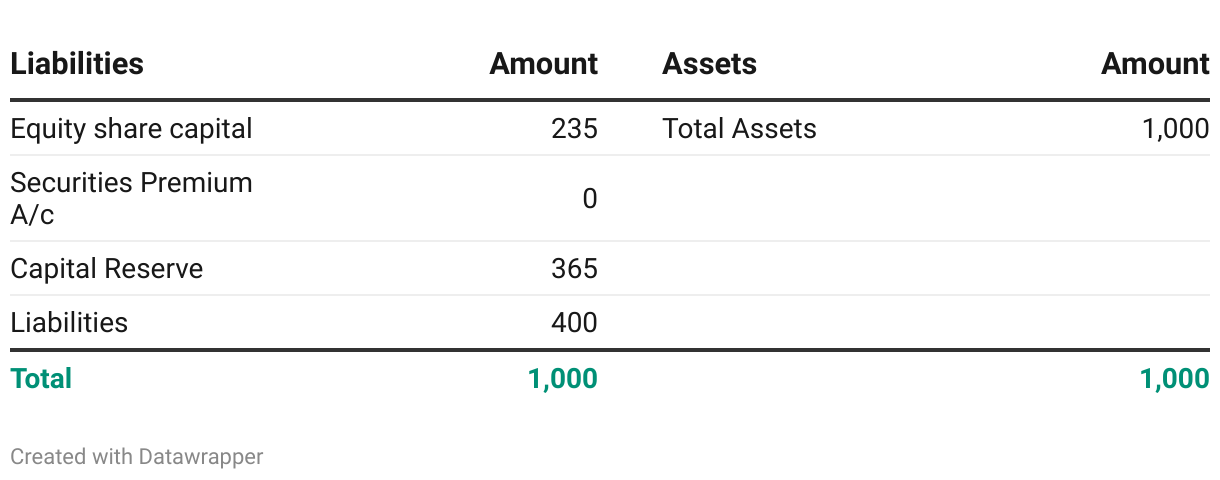1220x480 pixels.
Task: Select the Securities Premium A/c cell
Action: click(131, 198)
